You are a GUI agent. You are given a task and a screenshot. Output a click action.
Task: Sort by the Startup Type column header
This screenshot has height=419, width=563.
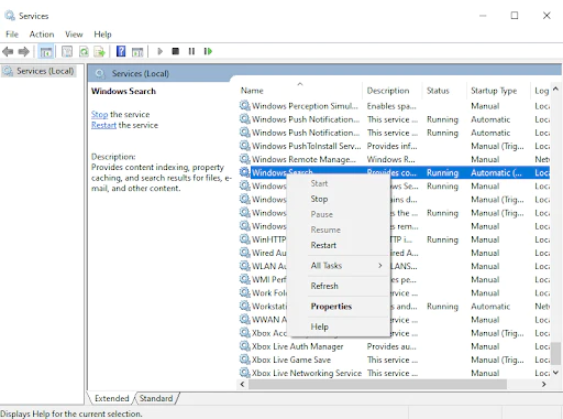[498, 90]
